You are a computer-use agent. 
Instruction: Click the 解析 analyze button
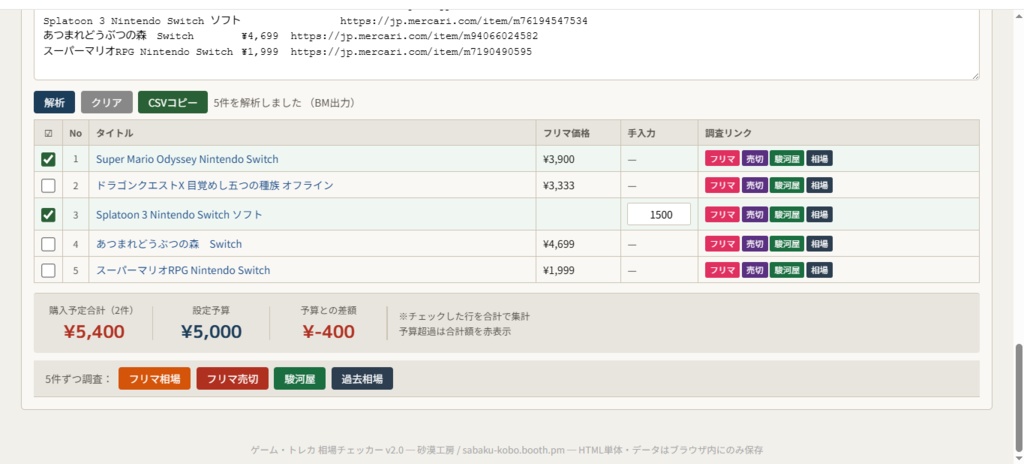coord(54,103)
